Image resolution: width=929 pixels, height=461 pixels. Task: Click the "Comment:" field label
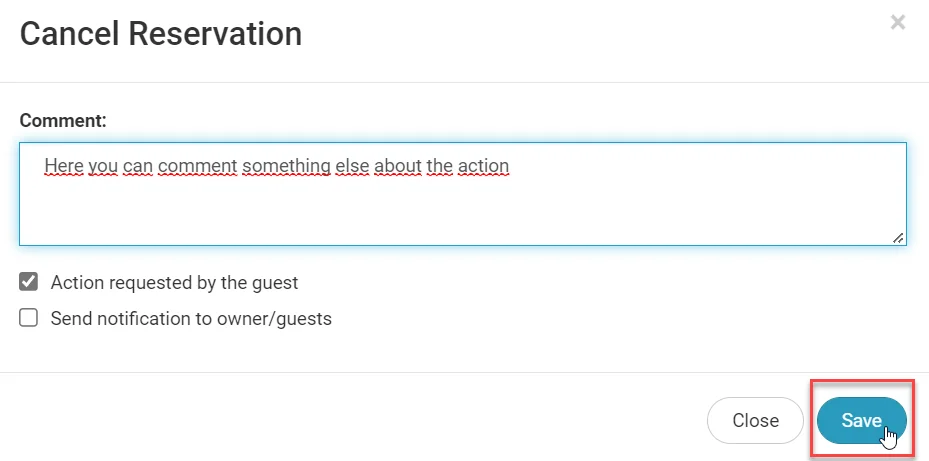63,120
